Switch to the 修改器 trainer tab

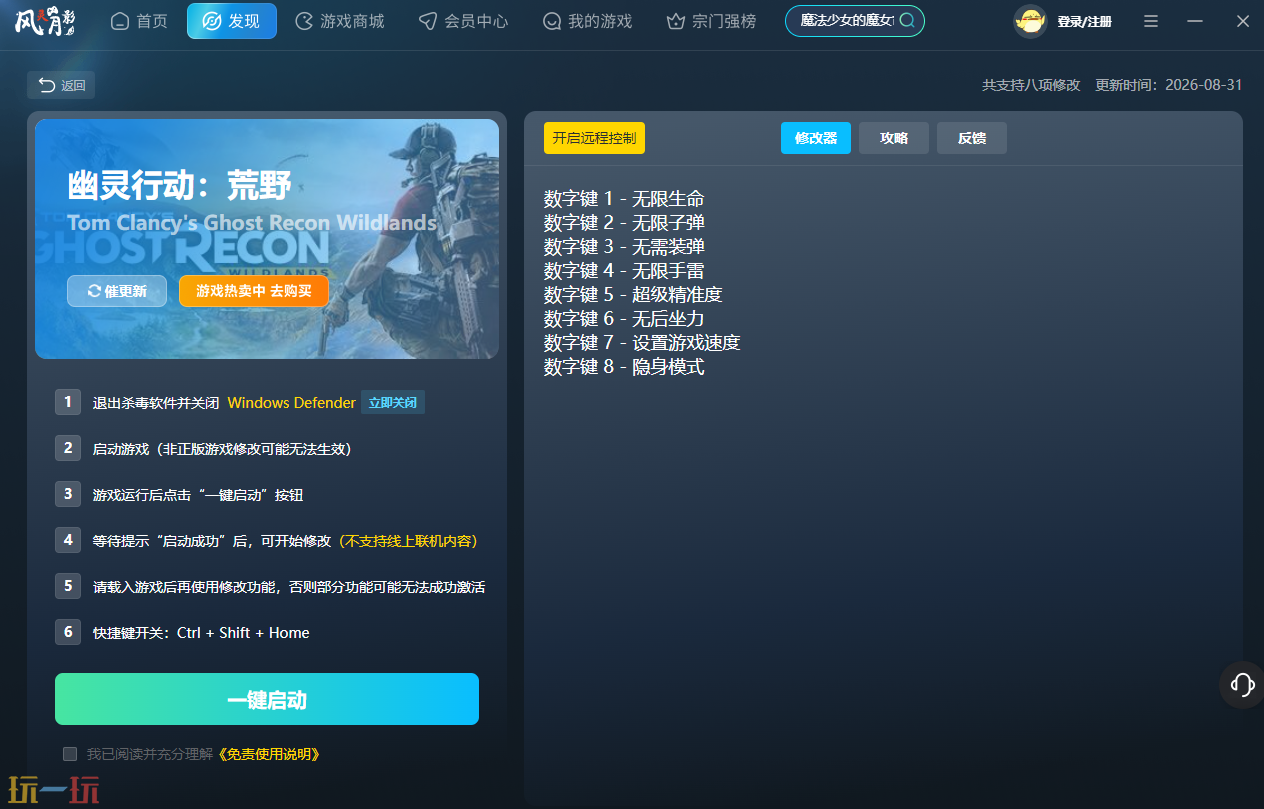(x=816, y=138)
